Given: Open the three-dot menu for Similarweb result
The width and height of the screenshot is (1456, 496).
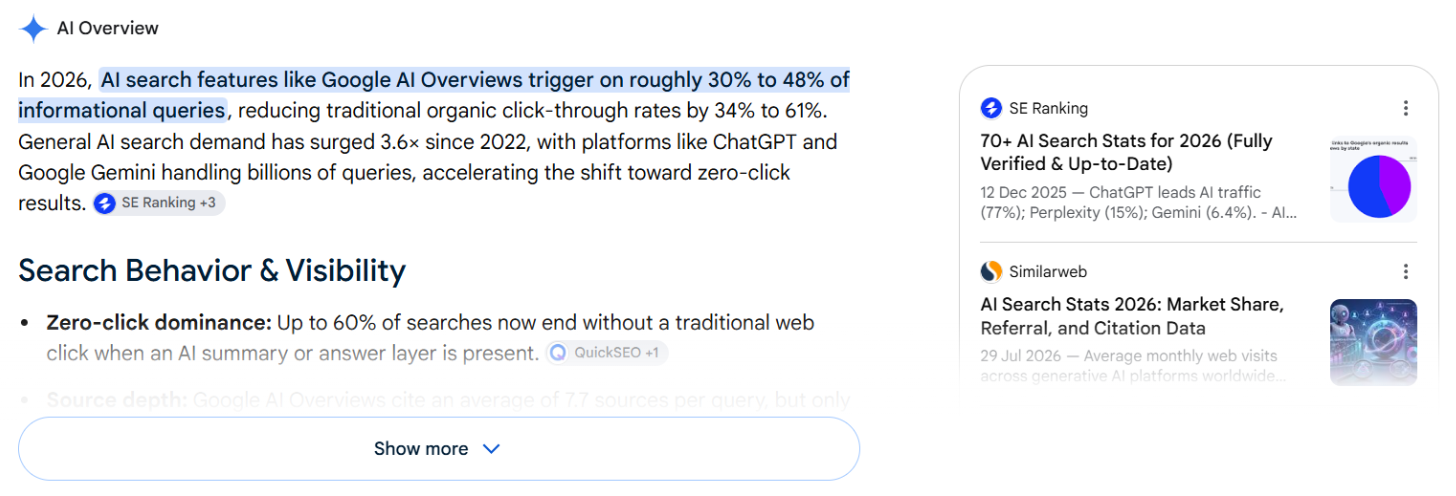Looking at the screenshot, I should pyautogui.click(x=1405, y=272).
